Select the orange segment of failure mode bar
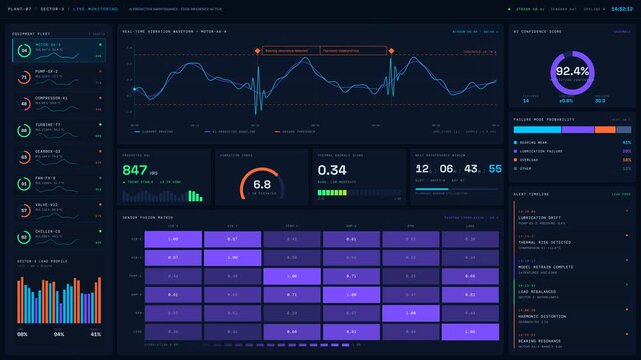 [605, 130]
